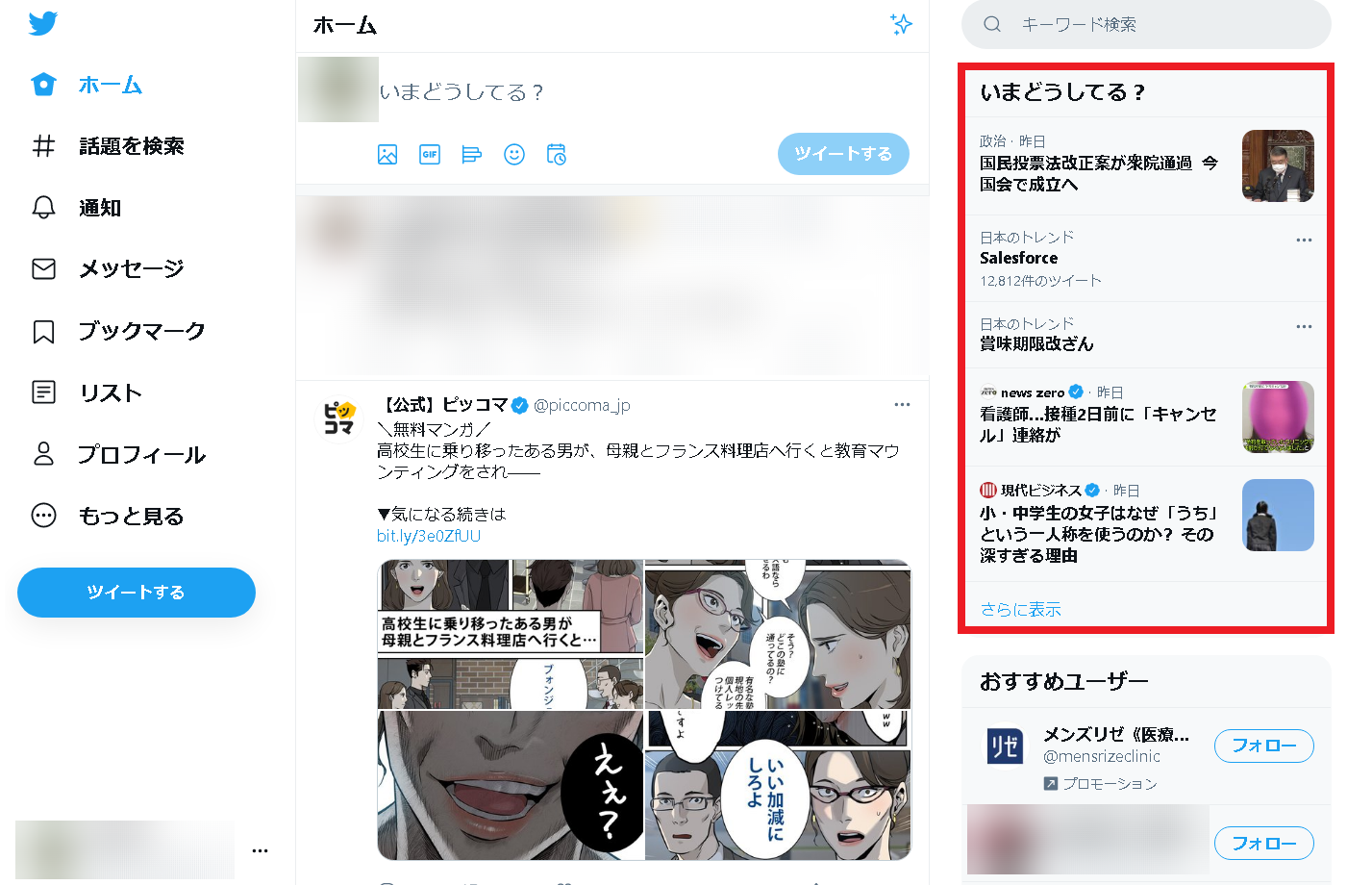Open thumbnail of 国民投票法改正案 story
This screenshot has width=1372, height=885.
[x=1278, y=165]
